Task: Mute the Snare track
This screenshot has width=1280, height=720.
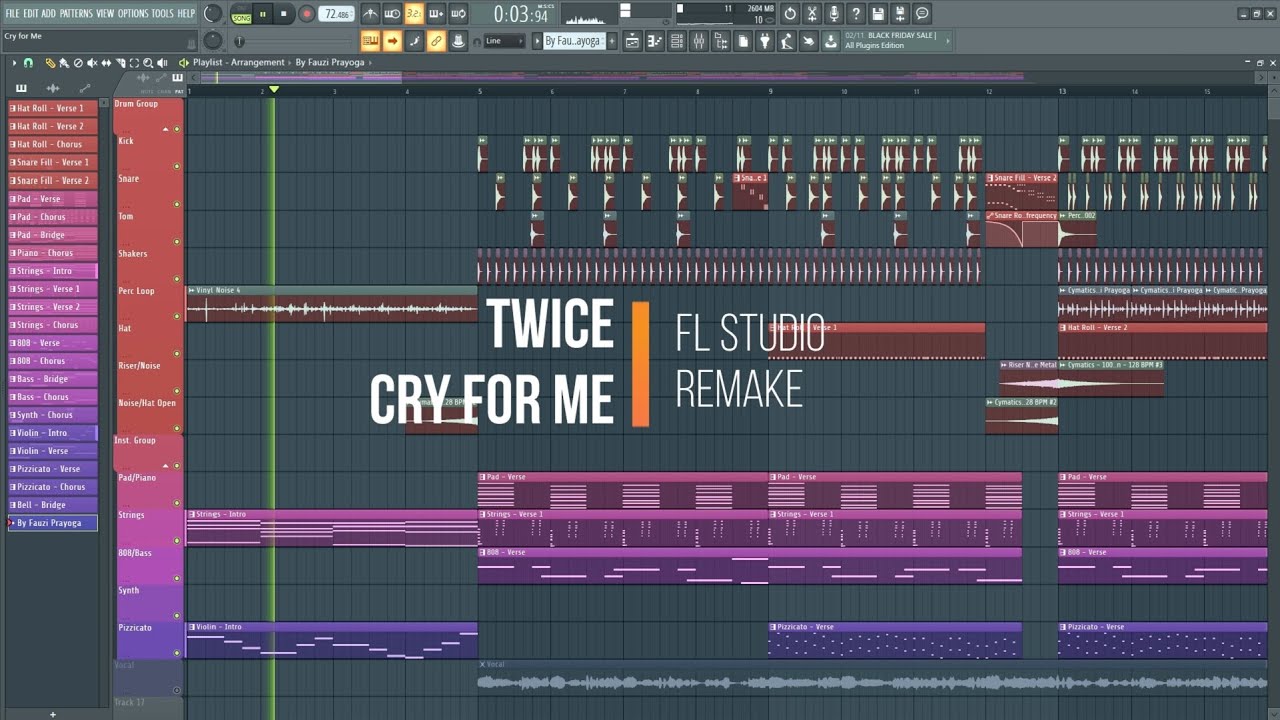Action: pos(177,204)
